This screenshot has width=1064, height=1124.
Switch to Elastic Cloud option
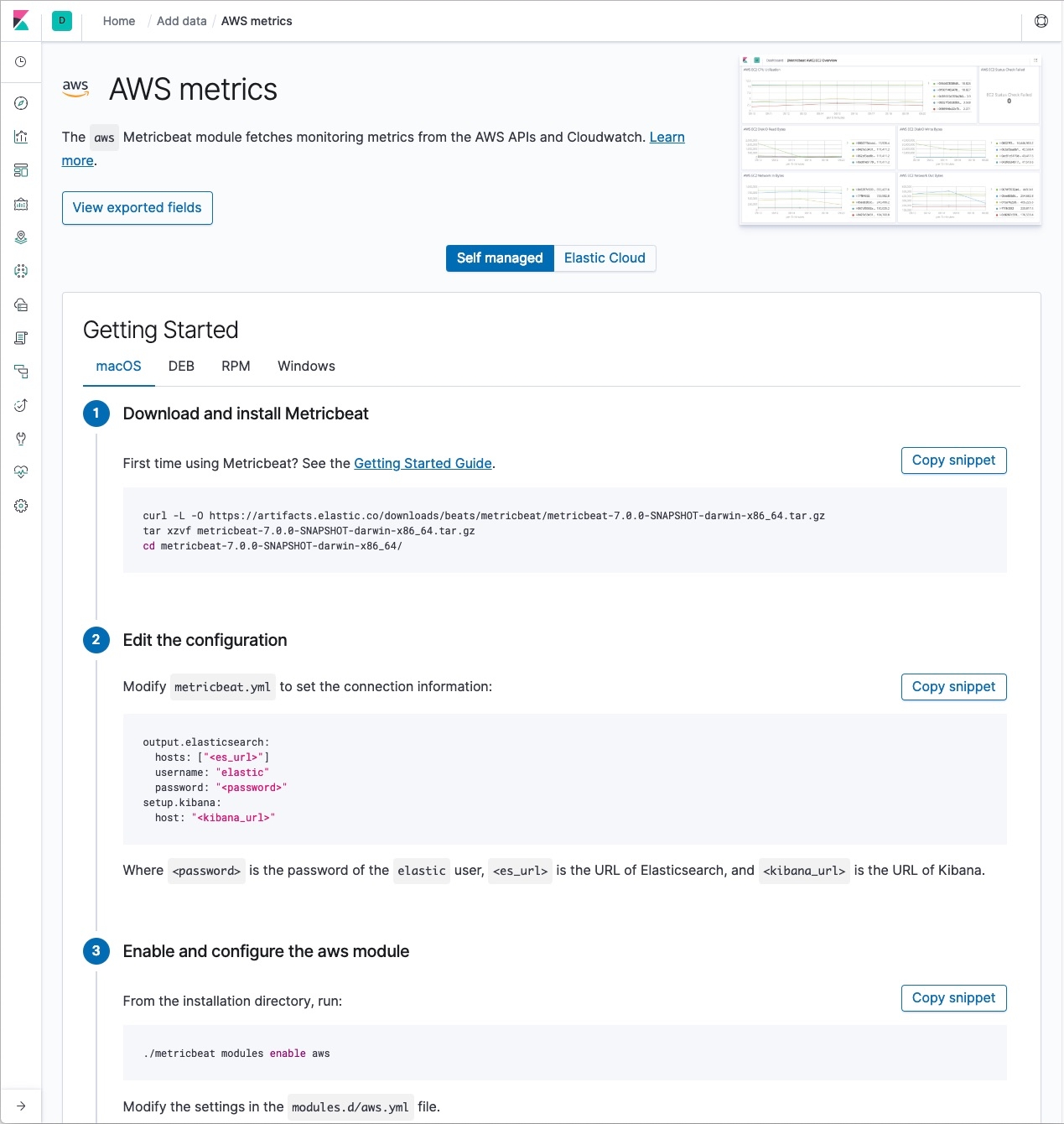(x=605, y=258)
